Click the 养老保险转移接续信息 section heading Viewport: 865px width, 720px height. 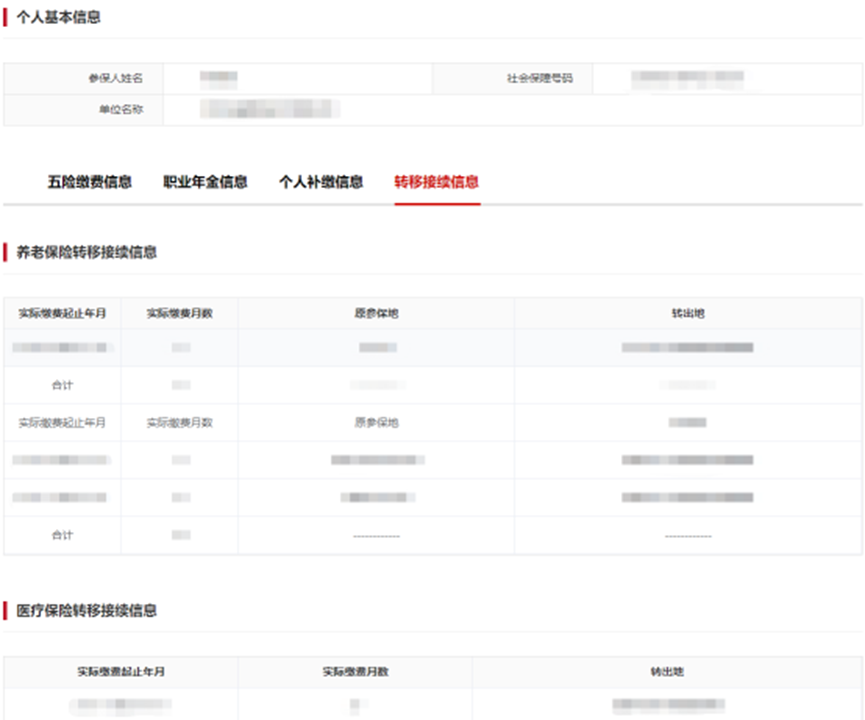[87, 252]
